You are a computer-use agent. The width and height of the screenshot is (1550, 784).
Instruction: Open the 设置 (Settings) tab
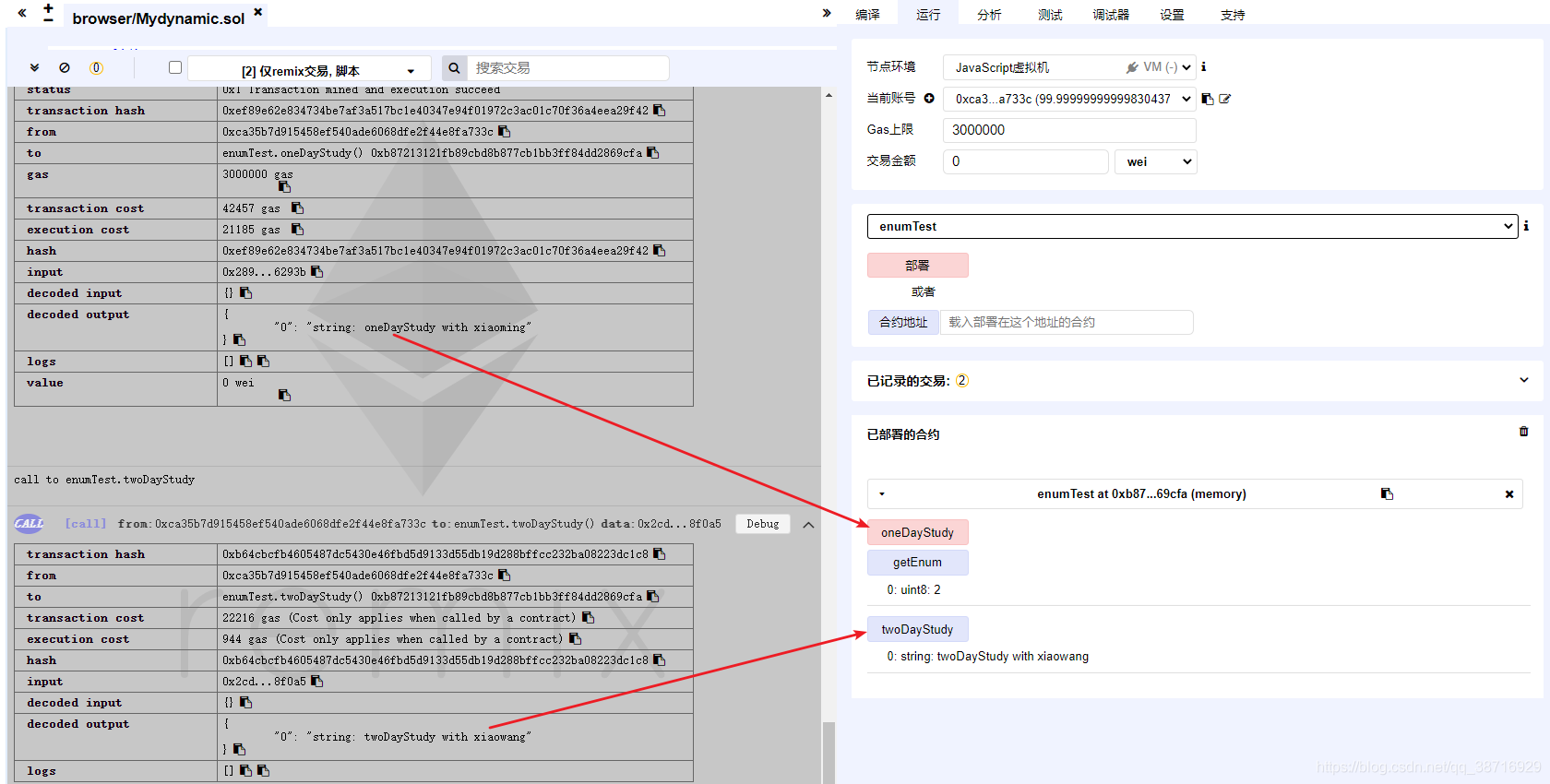click(1172, 15)
